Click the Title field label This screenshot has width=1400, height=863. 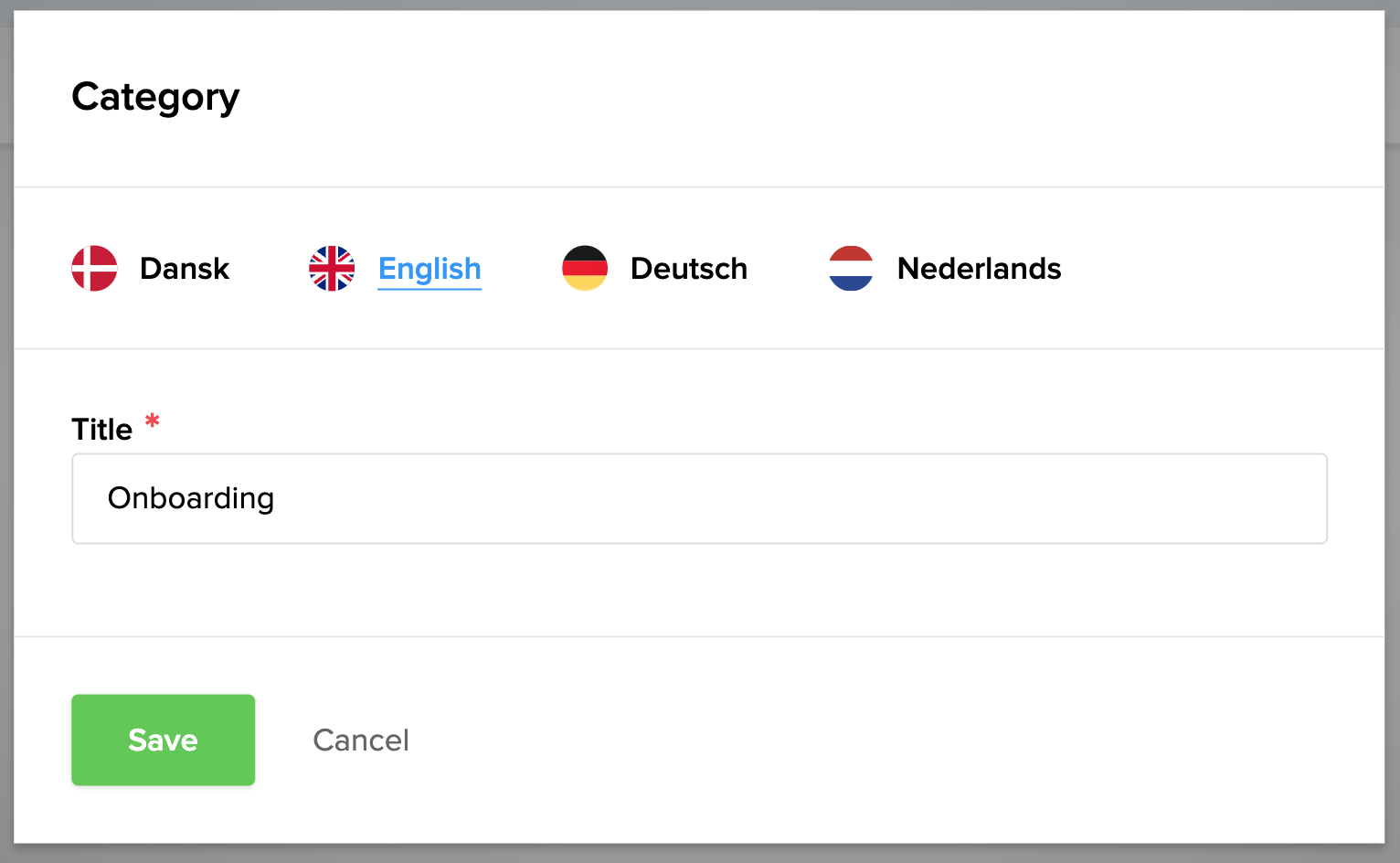101,428
